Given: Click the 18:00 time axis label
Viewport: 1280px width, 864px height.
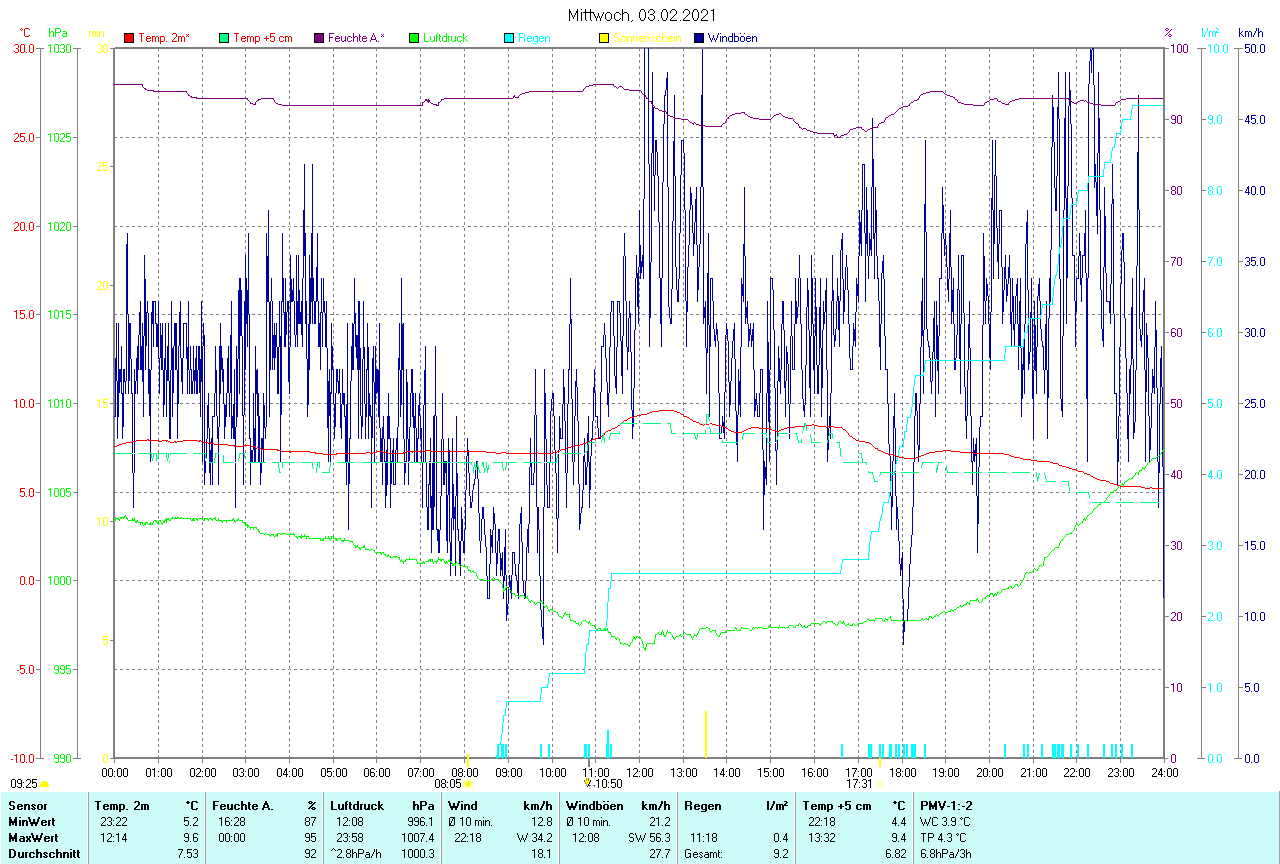Looking at the screenshot, I should pyautogui.click(x=903, y=772).
